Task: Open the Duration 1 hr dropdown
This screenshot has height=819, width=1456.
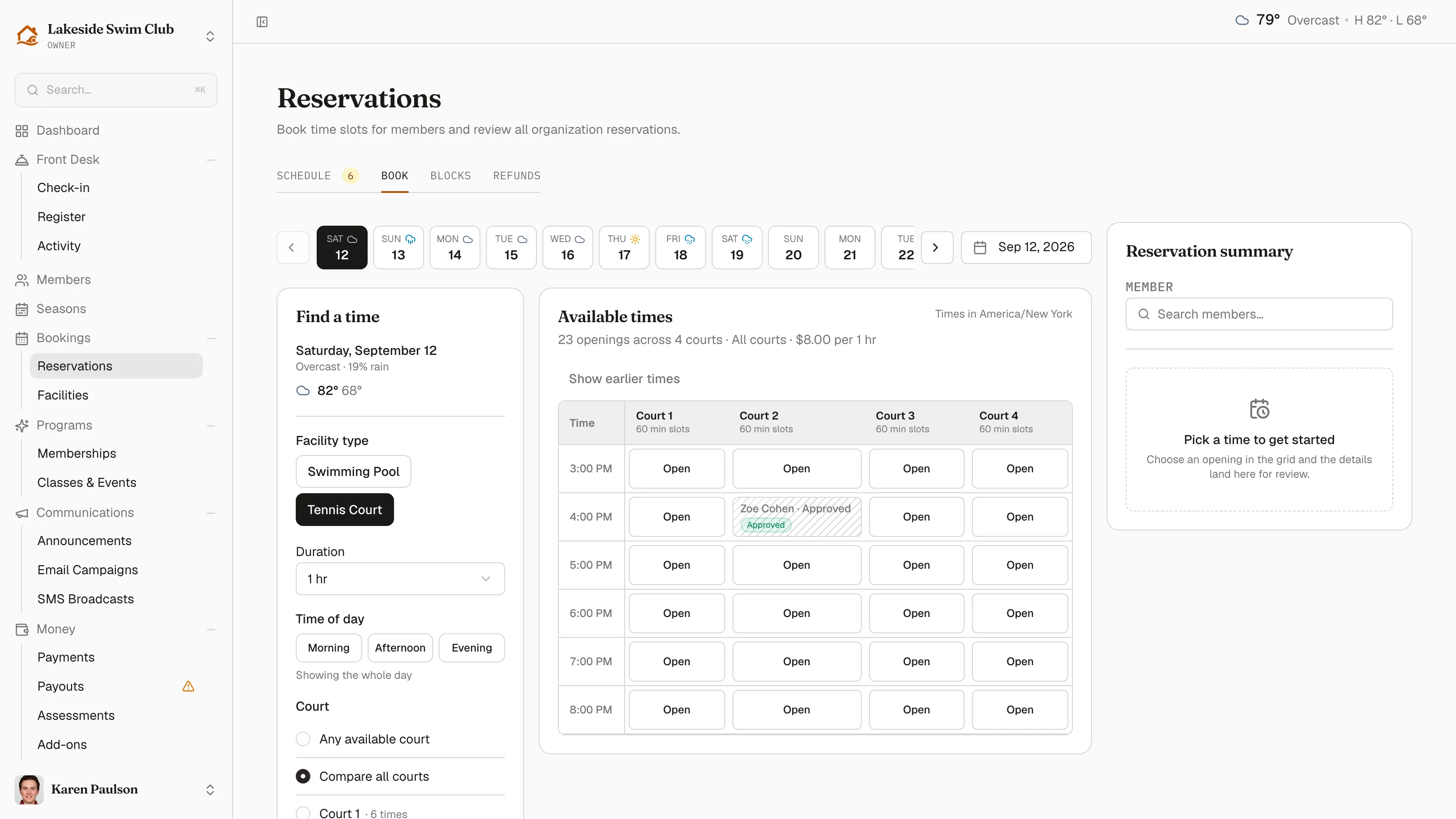Action: [x=400, y=579]
